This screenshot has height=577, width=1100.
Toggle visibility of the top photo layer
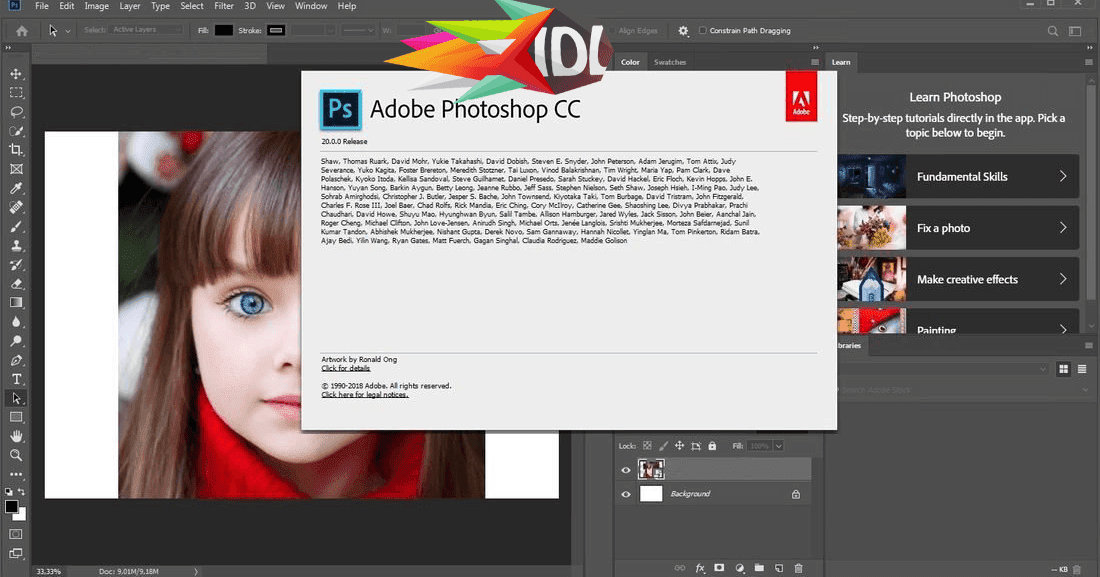coord(626,470)
